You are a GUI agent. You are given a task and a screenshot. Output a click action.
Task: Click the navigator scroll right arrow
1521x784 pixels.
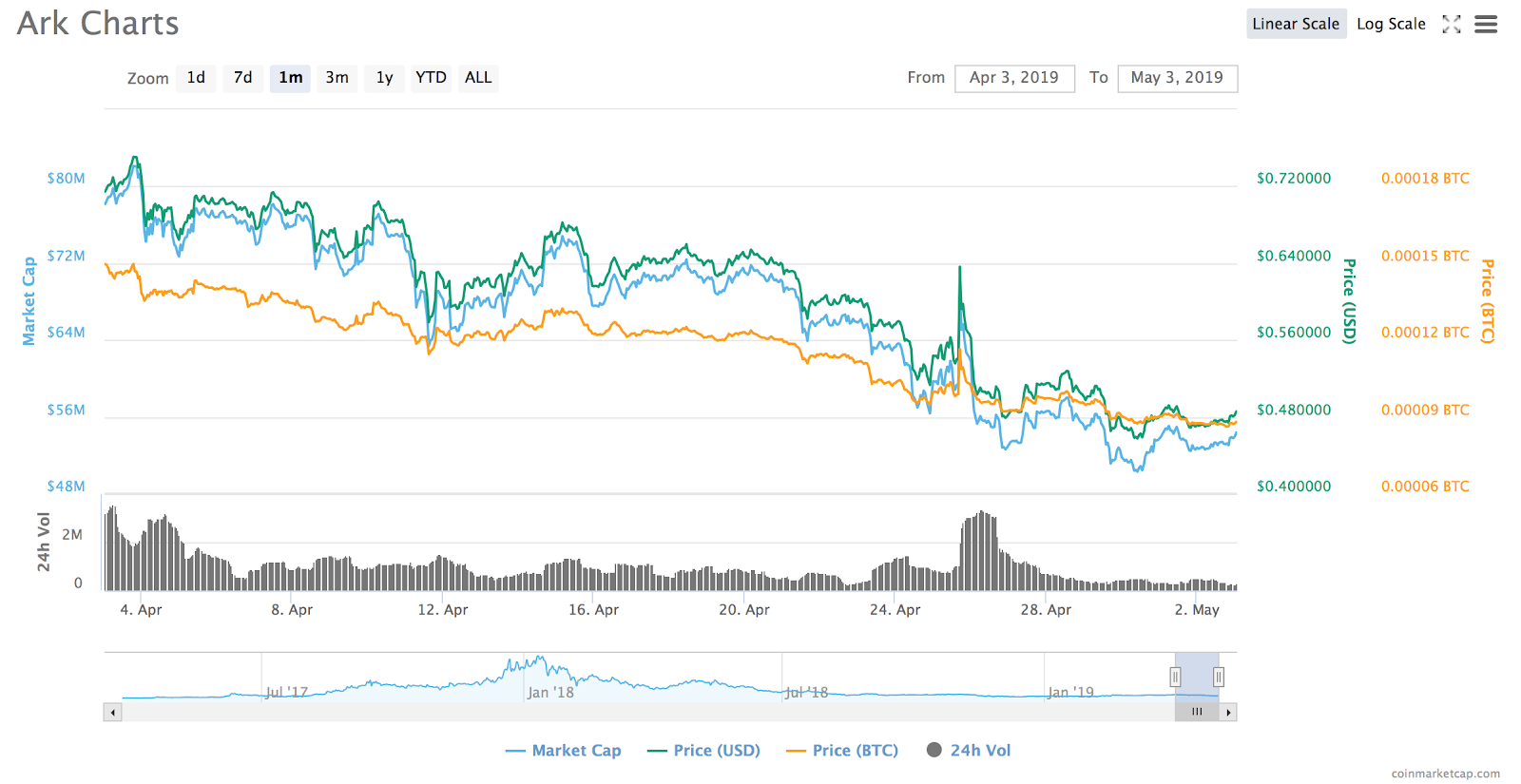(x=1228, y=712)
